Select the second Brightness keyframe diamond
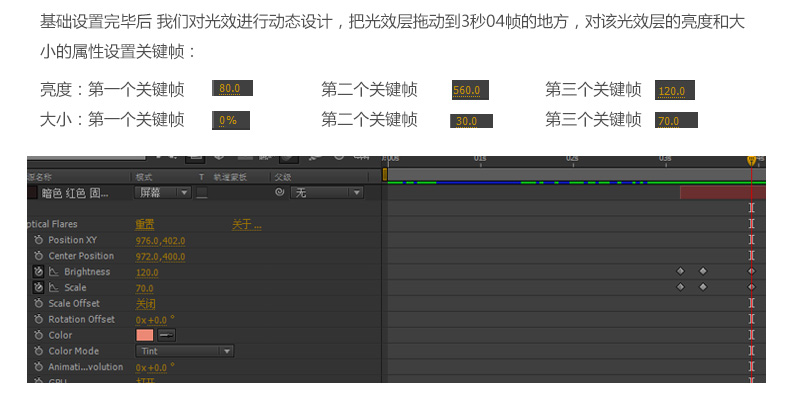800x396 pixels. 703,271
